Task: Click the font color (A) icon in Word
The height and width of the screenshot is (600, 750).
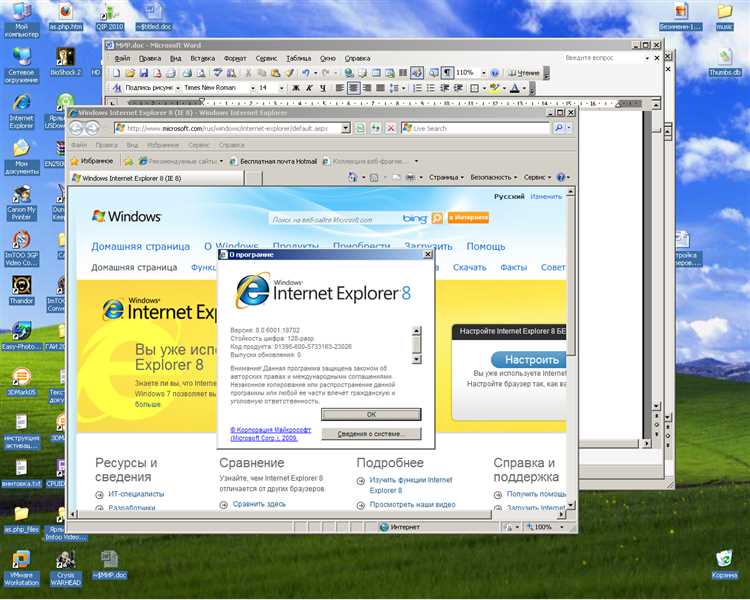Action: coord(515,88)
